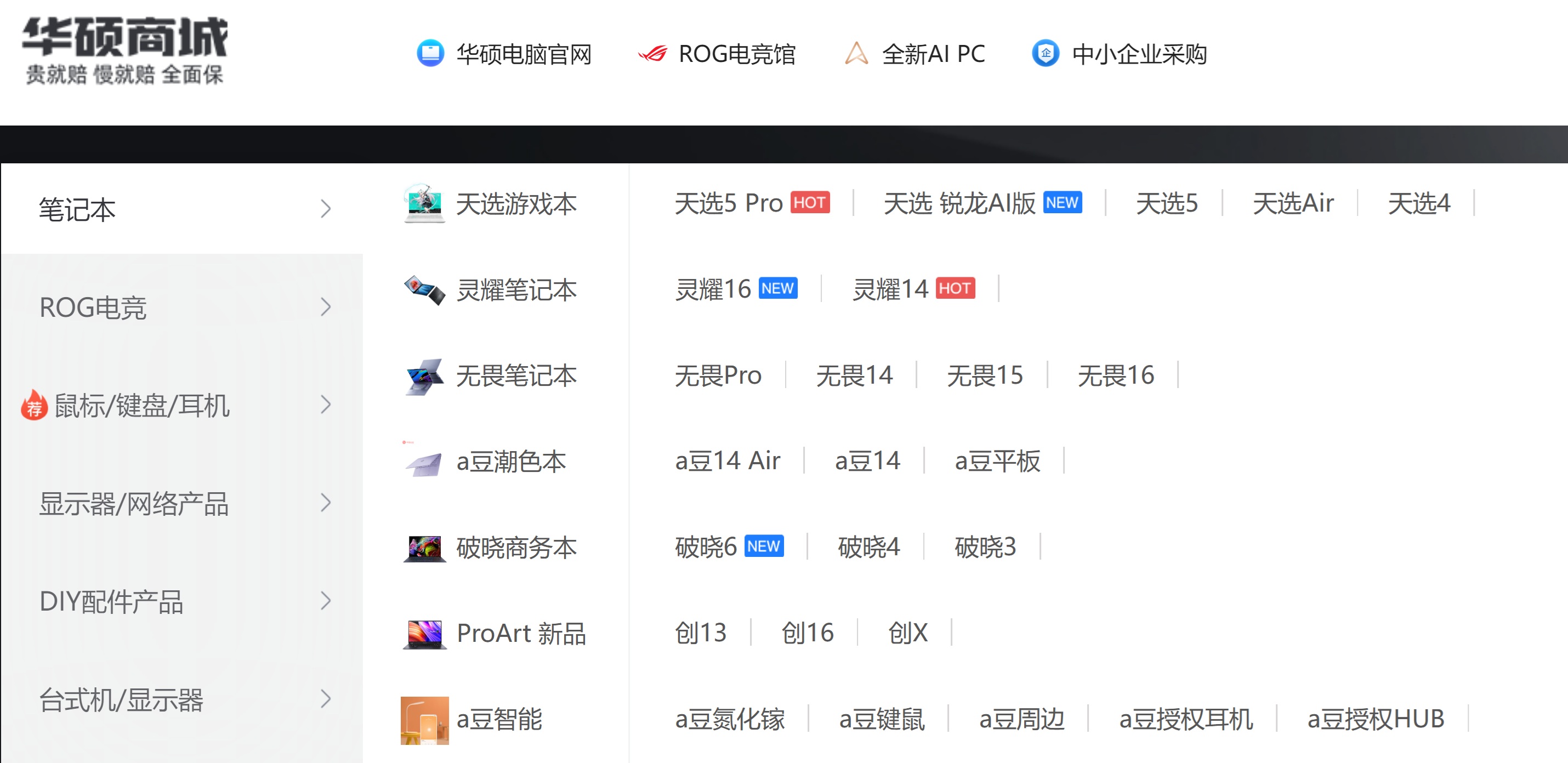Viewport: 1568px width, 763px height.
Task: Open the 破晓商务本 series link
Action: click(516, 548)
